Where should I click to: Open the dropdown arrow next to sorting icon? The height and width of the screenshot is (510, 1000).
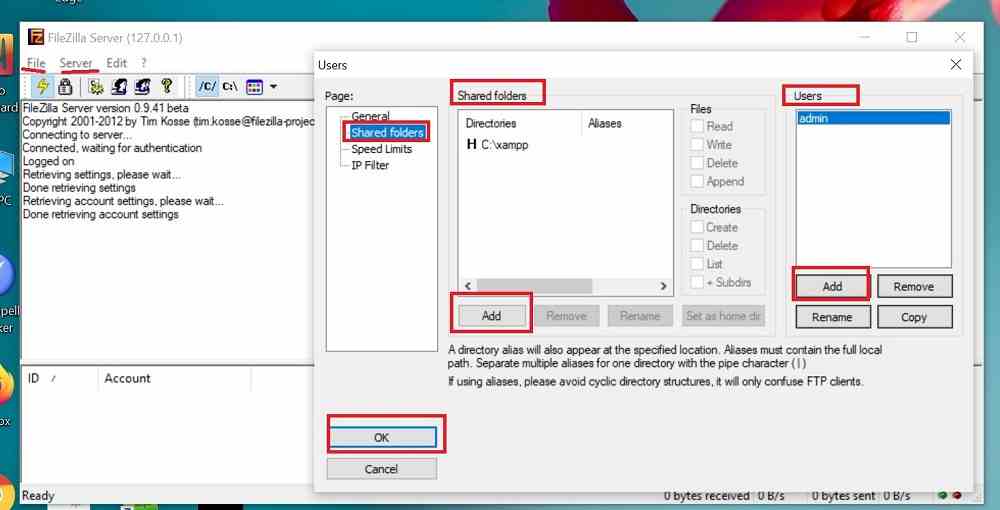(273, 87)
